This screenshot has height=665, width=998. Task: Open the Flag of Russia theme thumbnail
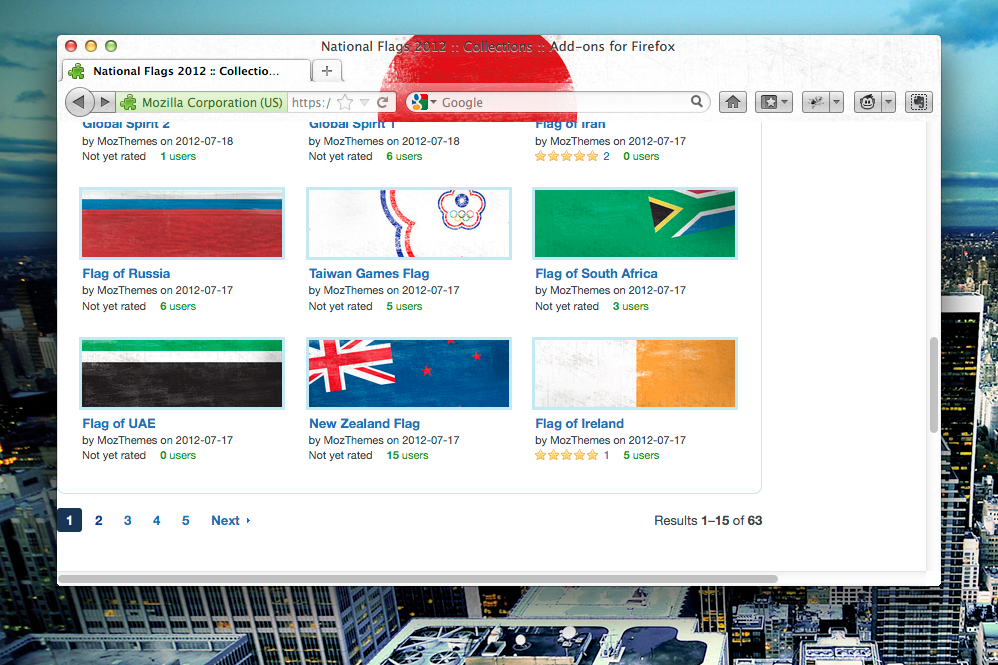182,223
